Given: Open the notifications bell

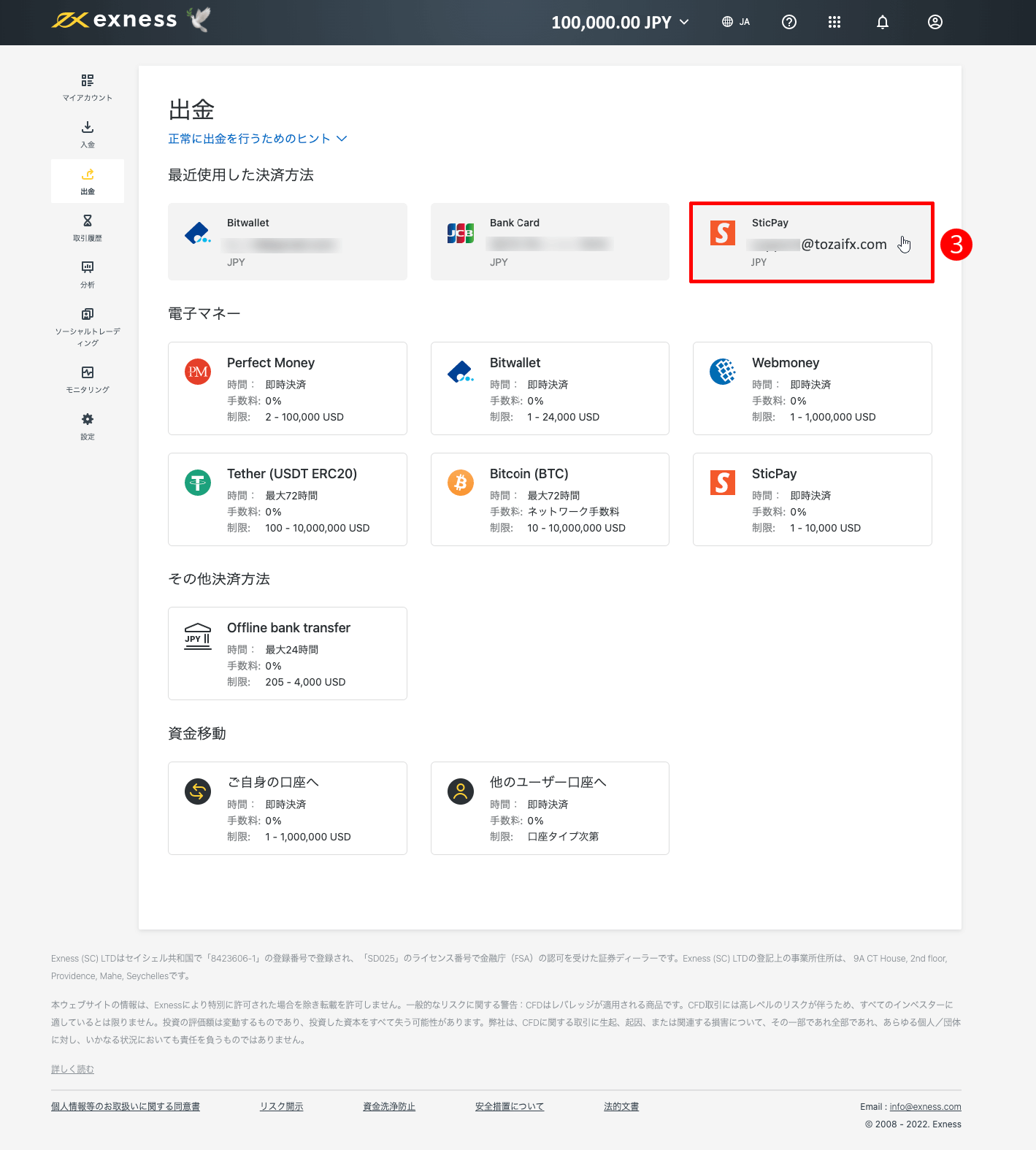Looking at the screenshot, I should [x=883, y=22].
